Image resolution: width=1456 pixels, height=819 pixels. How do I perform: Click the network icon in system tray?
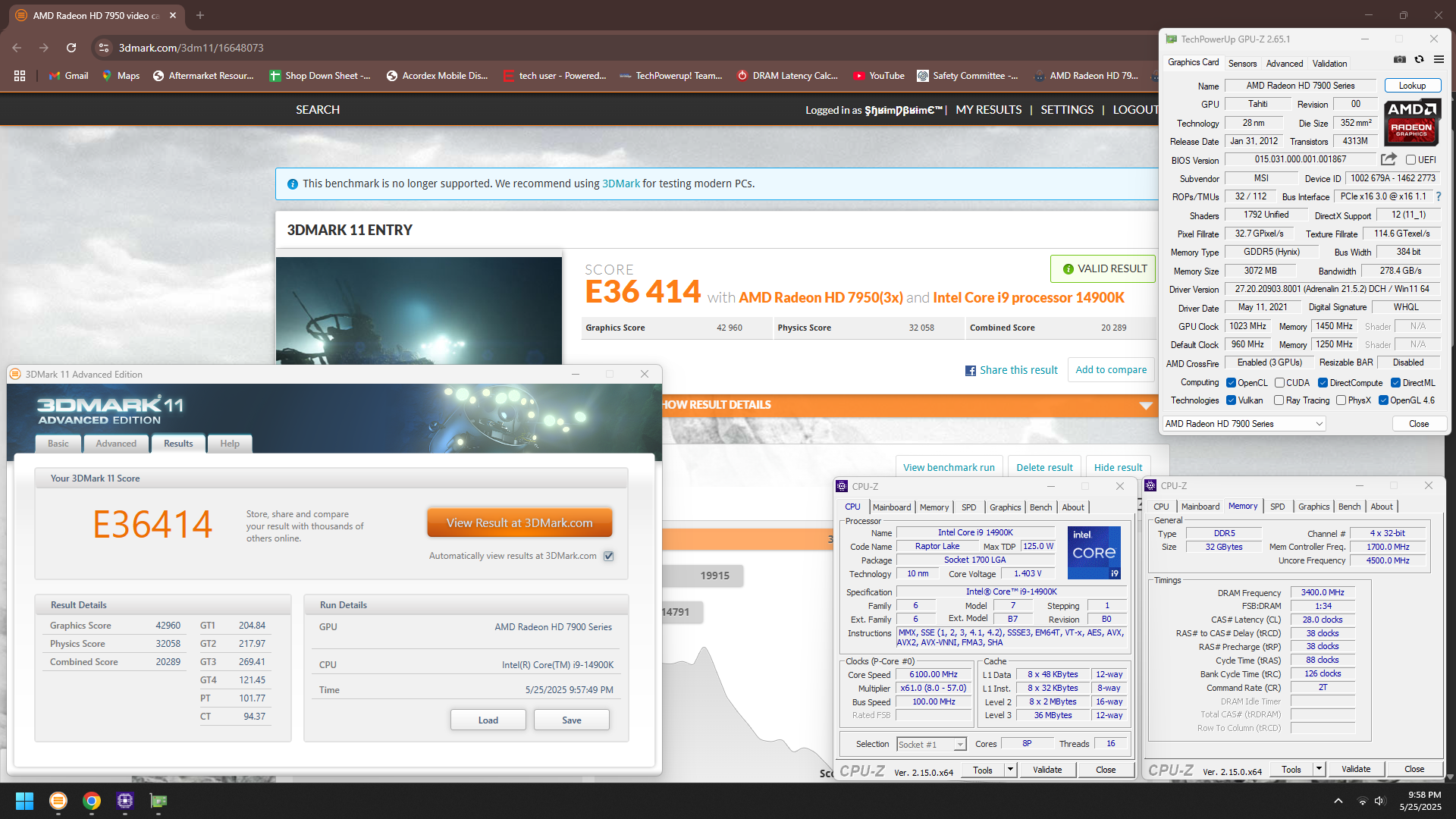[x=1362, y=801]
